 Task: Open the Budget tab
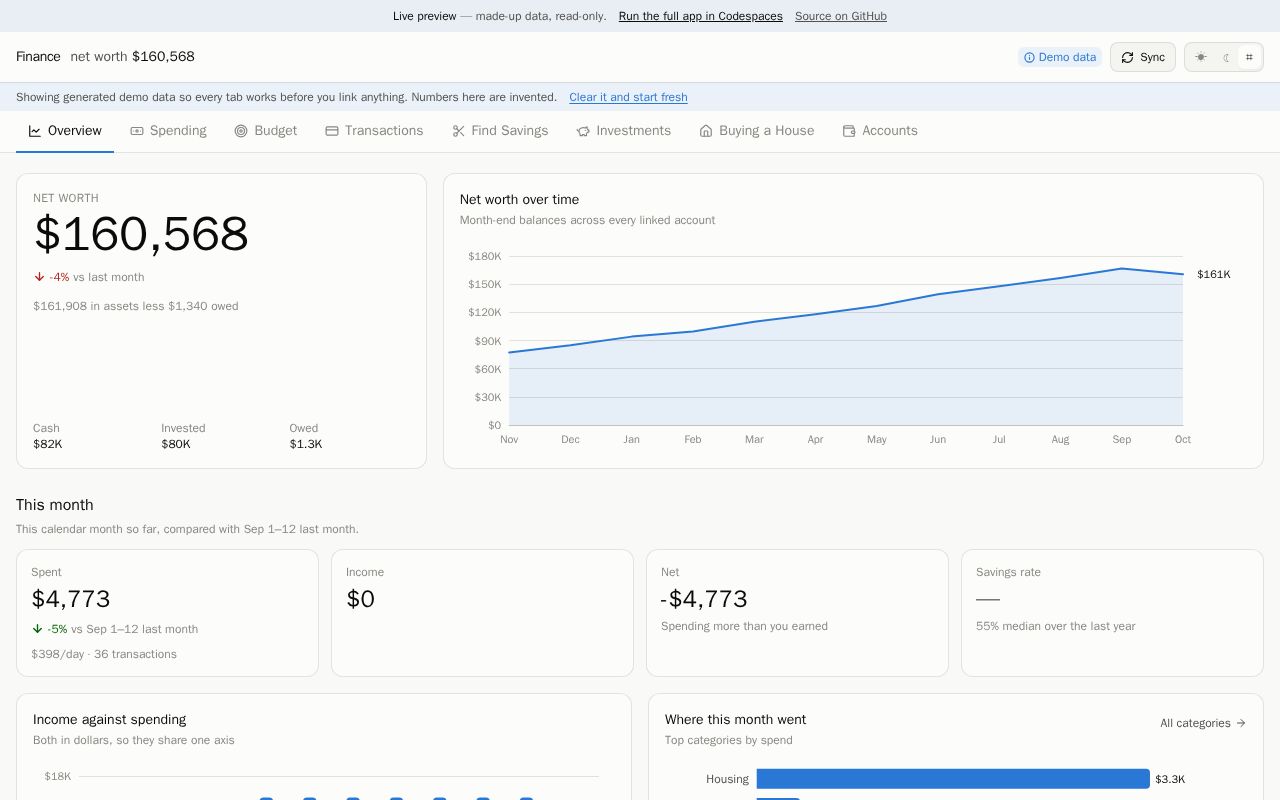click(x=266, y=131)
